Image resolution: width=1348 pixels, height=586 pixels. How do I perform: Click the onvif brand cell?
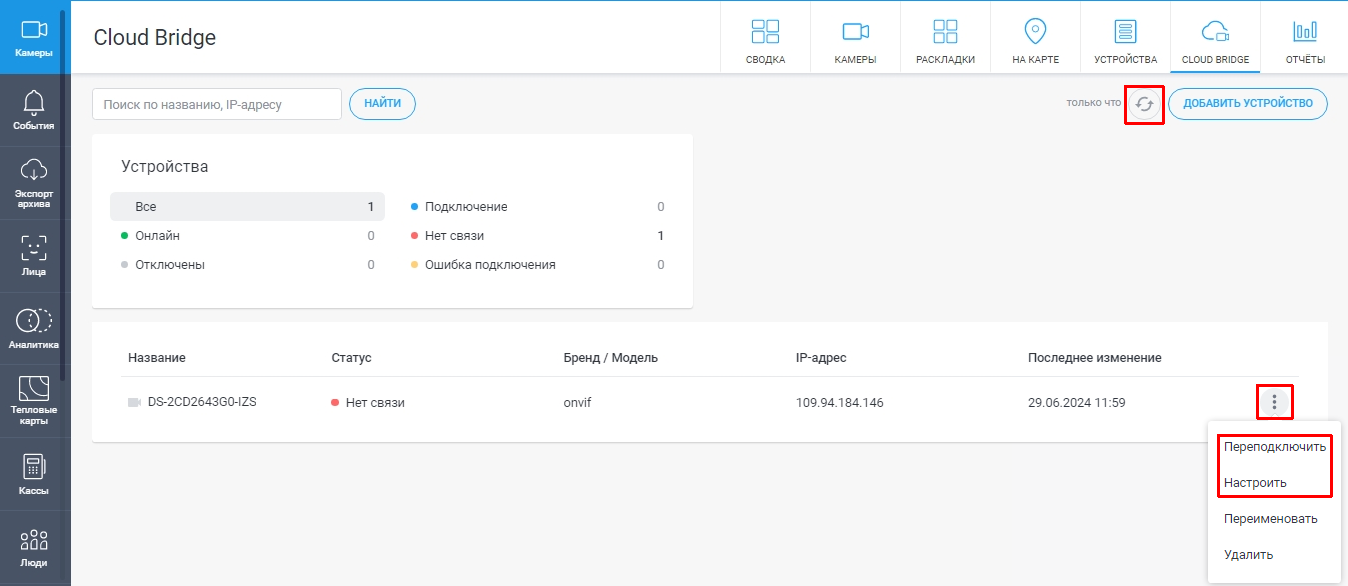(x=579, y=403)
